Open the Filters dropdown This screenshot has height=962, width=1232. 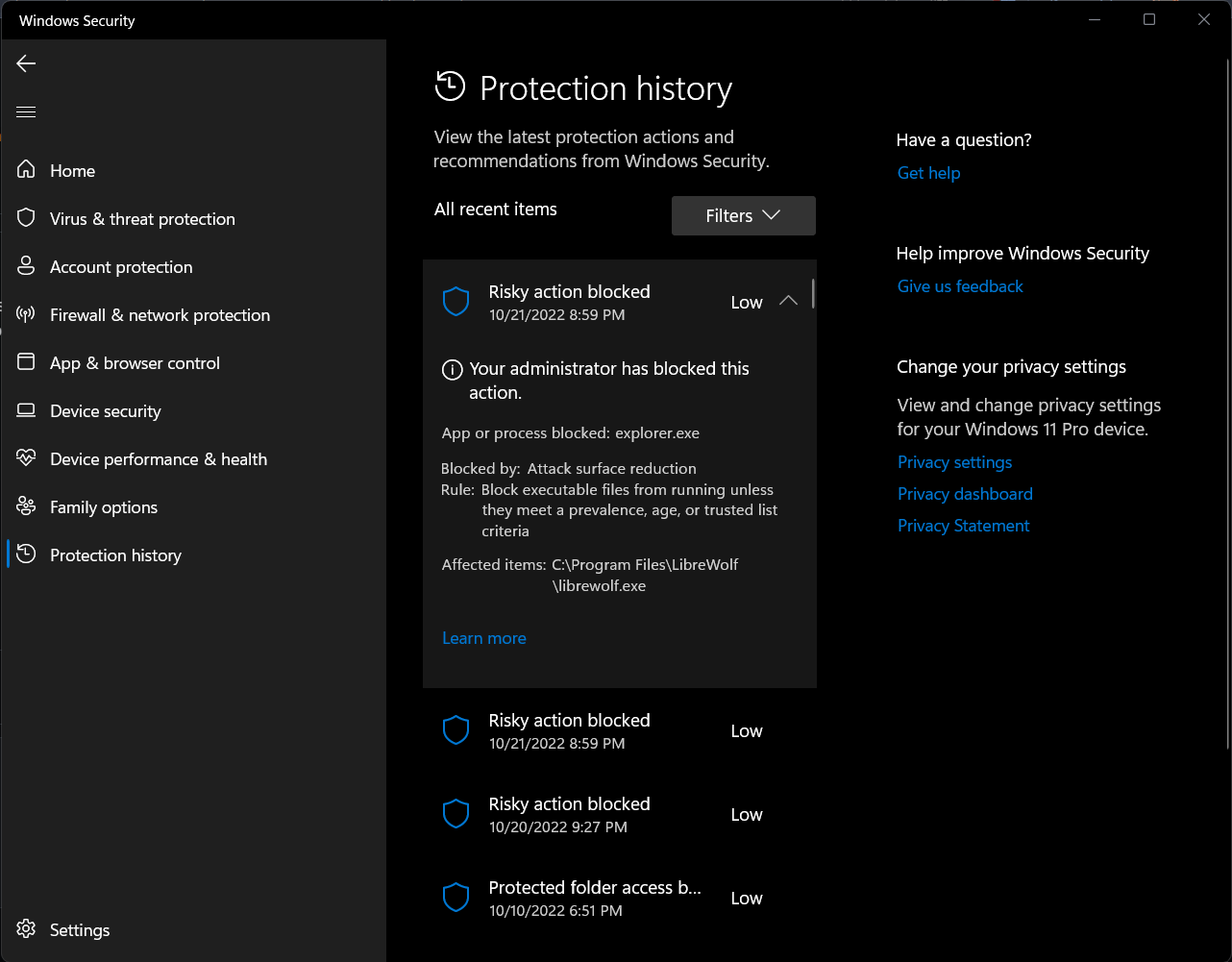744,215
